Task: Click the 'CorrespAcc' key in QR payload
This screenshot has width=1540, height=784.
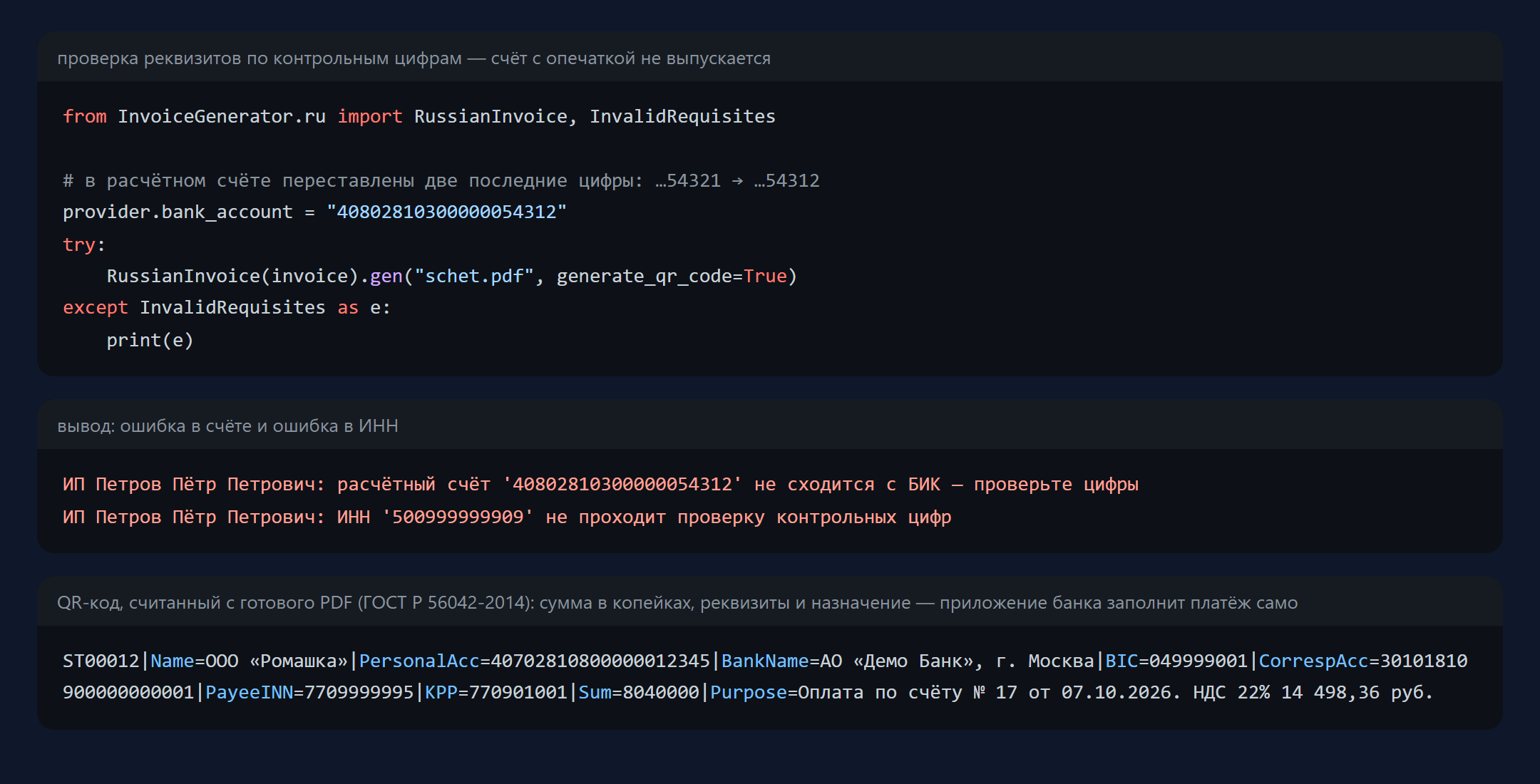Action: click(1314, 661)
